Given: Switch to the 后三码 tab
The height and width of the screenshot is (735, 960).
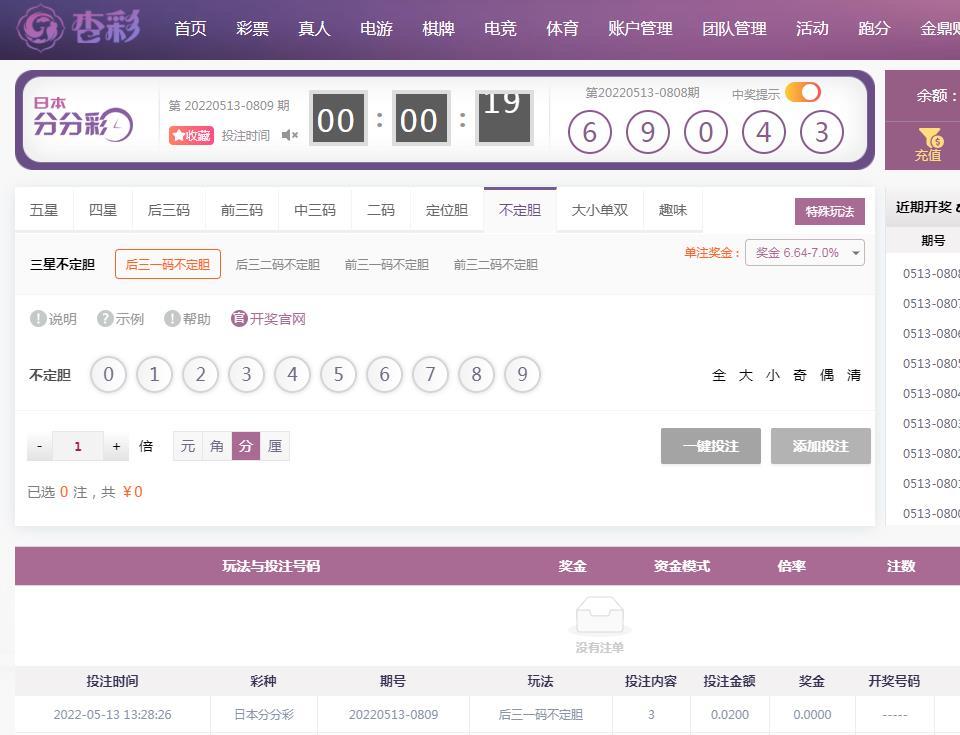Looking at the screenshot, I should 169,210.
